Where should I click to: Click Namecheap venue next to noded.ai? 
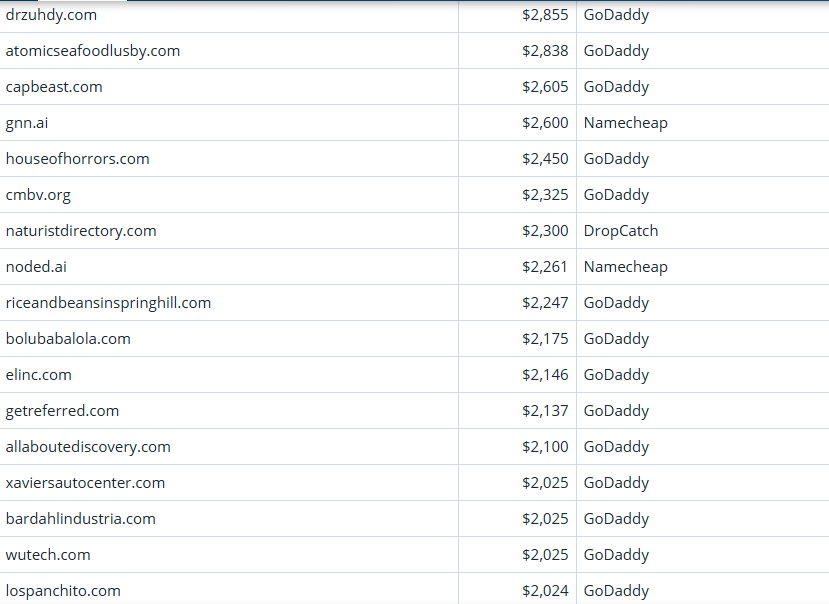(x=625, y=267)
